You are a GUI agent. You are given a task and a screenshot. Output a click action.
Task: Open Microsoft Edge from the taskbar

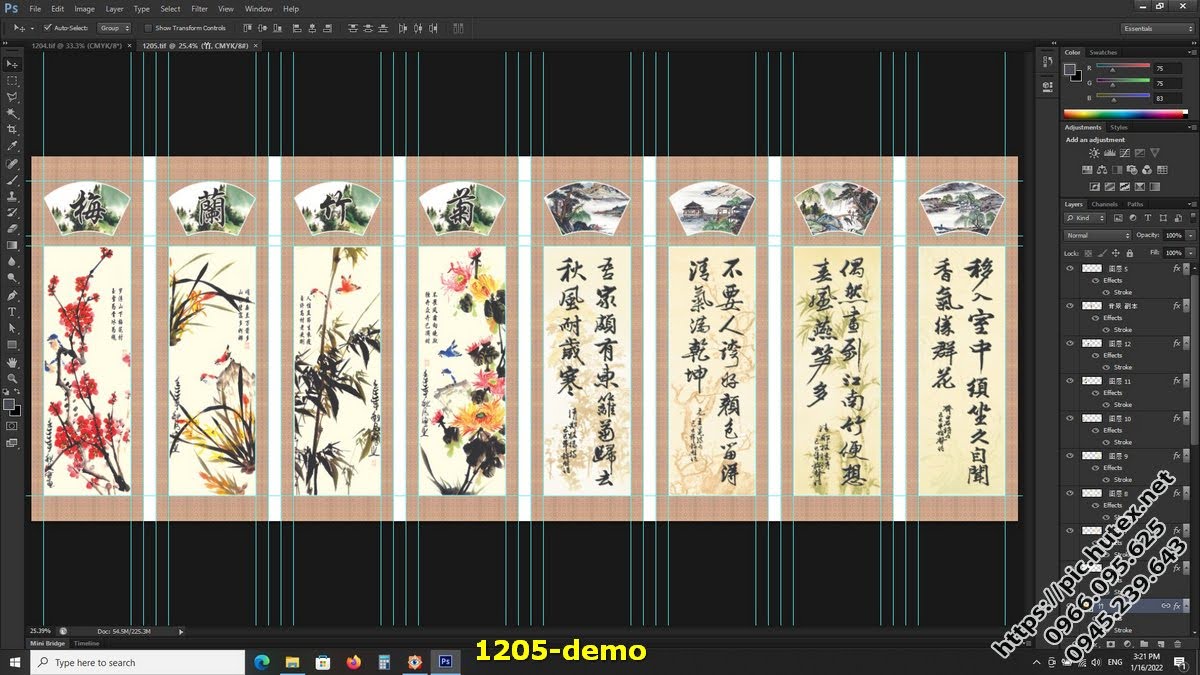point(262,662)
